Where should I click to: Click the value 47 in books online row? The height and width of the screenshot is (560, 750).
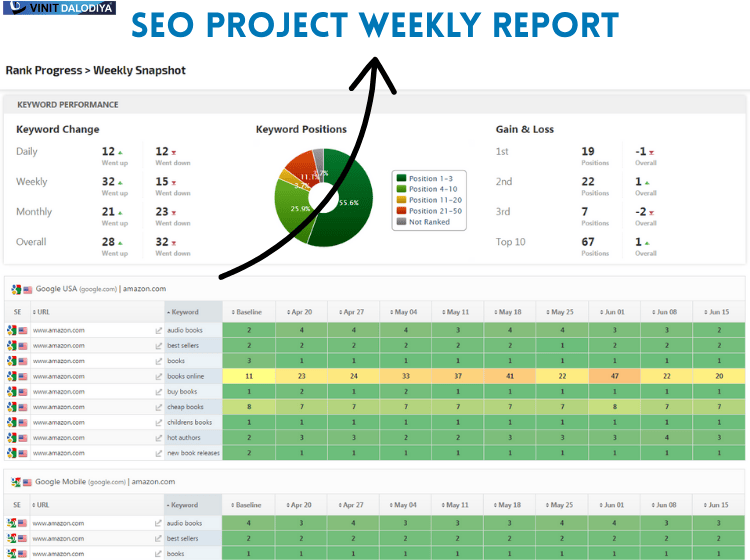click(615, 376)
